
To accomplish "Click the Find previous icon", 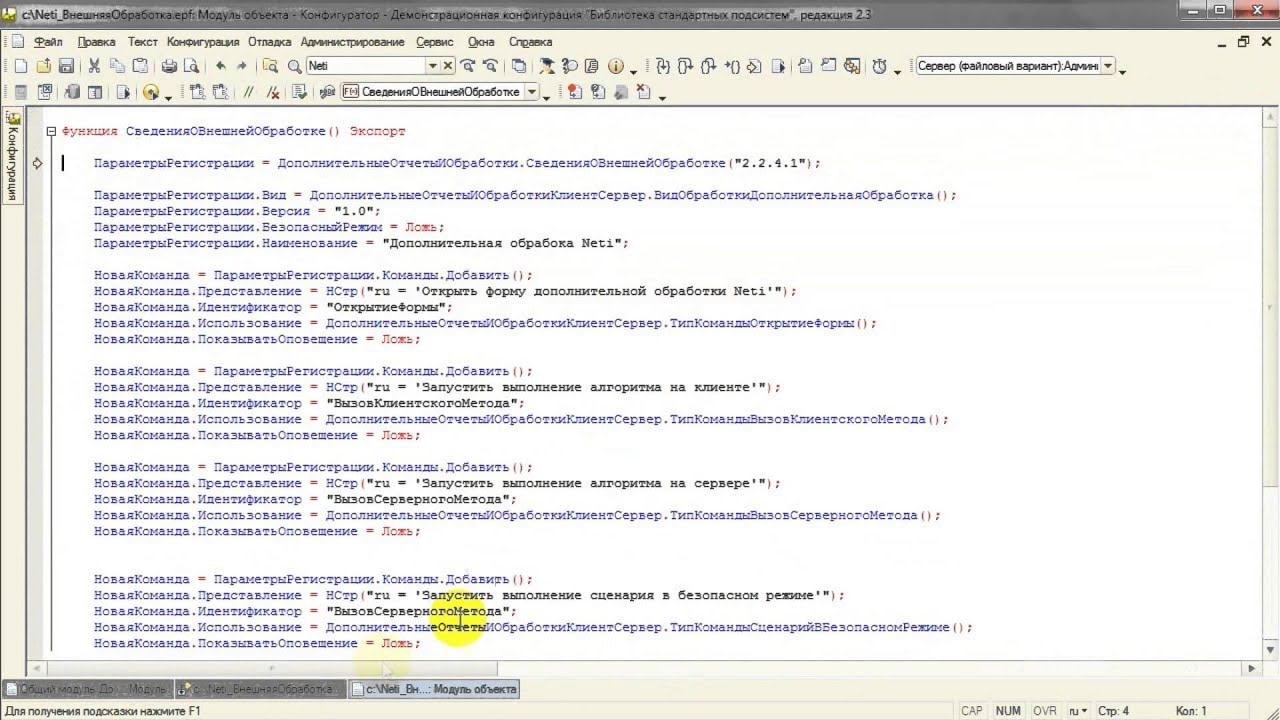I will (x=491, y=66).
